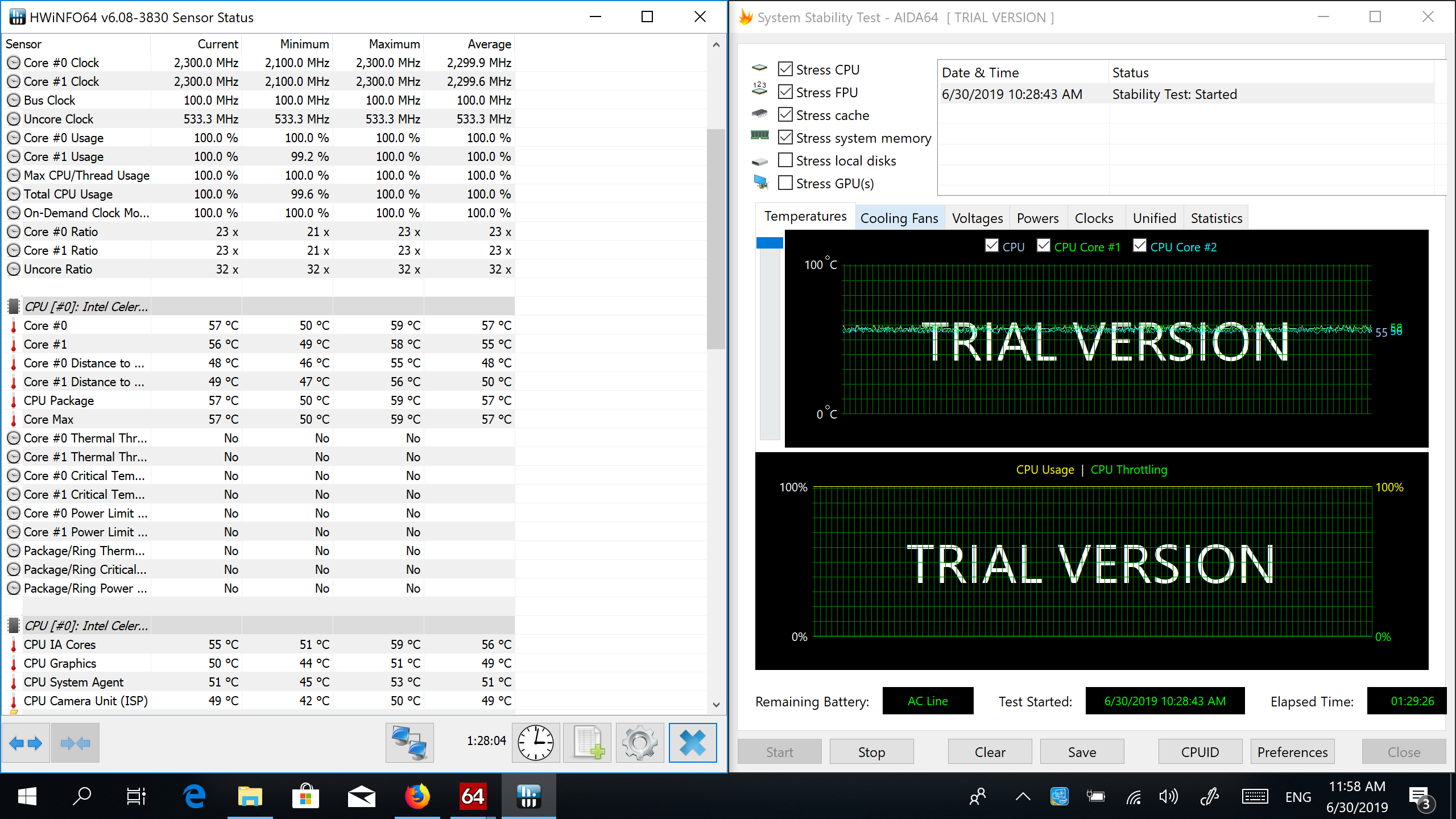Click the AIDA64 flame icon in title bar
This screenshot has width=1456, height=819.
tap(746, 17)
